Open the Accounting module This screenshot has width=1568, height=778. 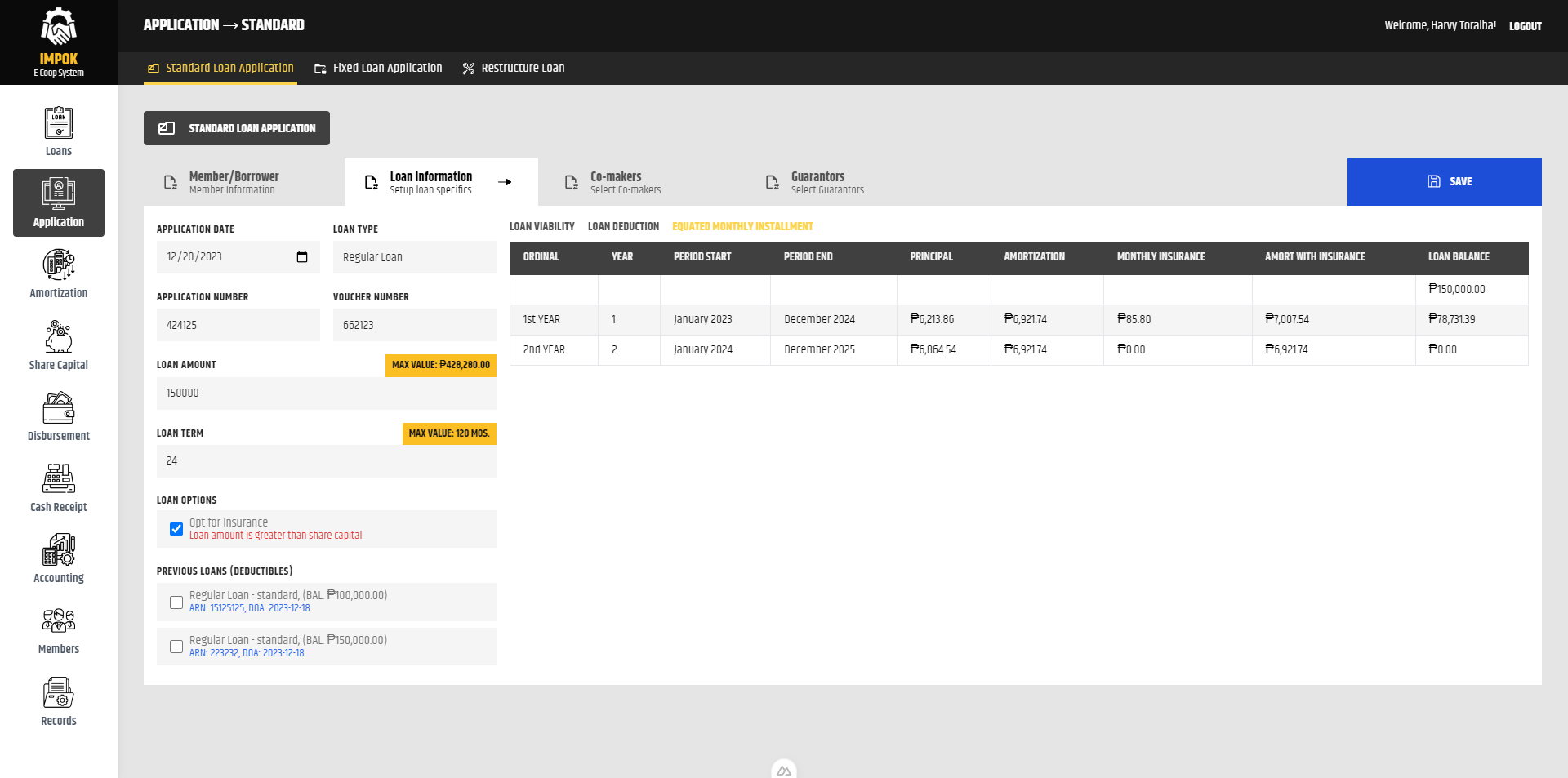click(58, 558)
